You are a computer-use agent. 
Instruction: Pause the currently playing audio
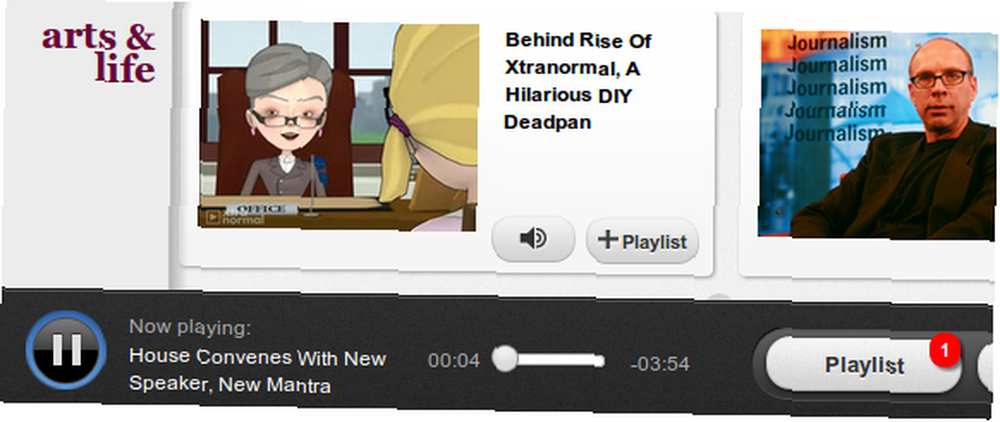pyautogui.click(x=66, y=349)
